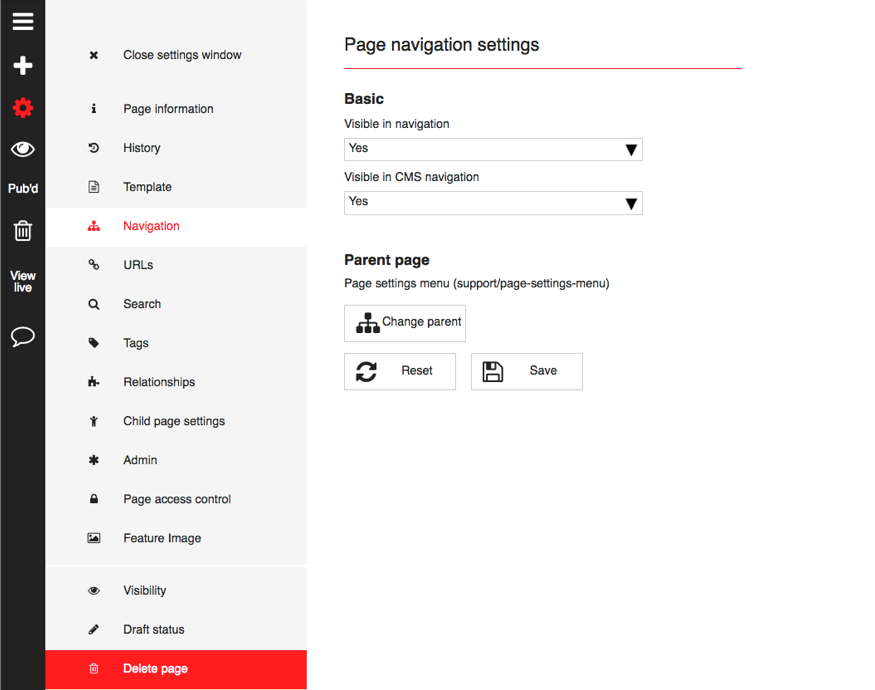The image size is (875, 690).
Task: Click the plus icon to add a page
Action: (23, 65)
